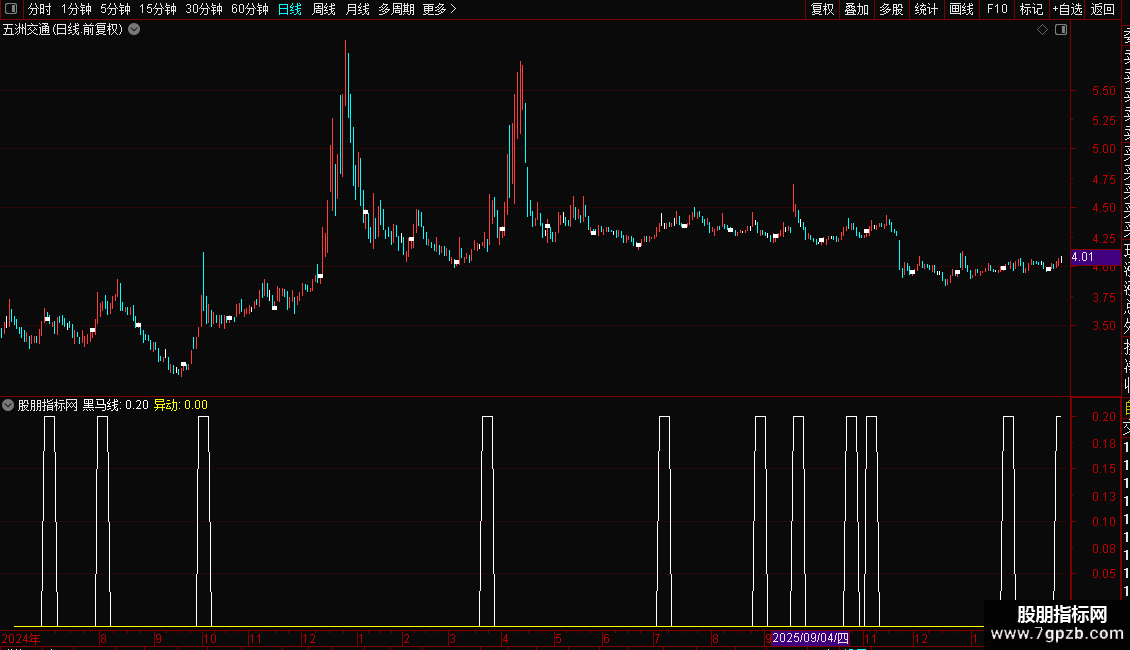Expand dropdown beside 五洲交通 chart title

point(134,30)
